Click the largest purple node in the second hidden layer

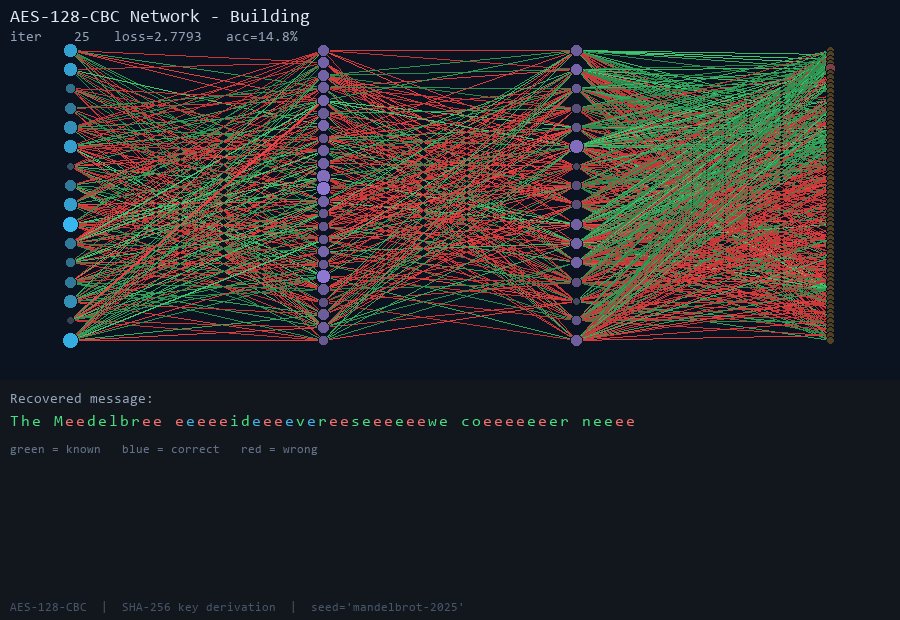pyautogui.click(x=577, y=147)
